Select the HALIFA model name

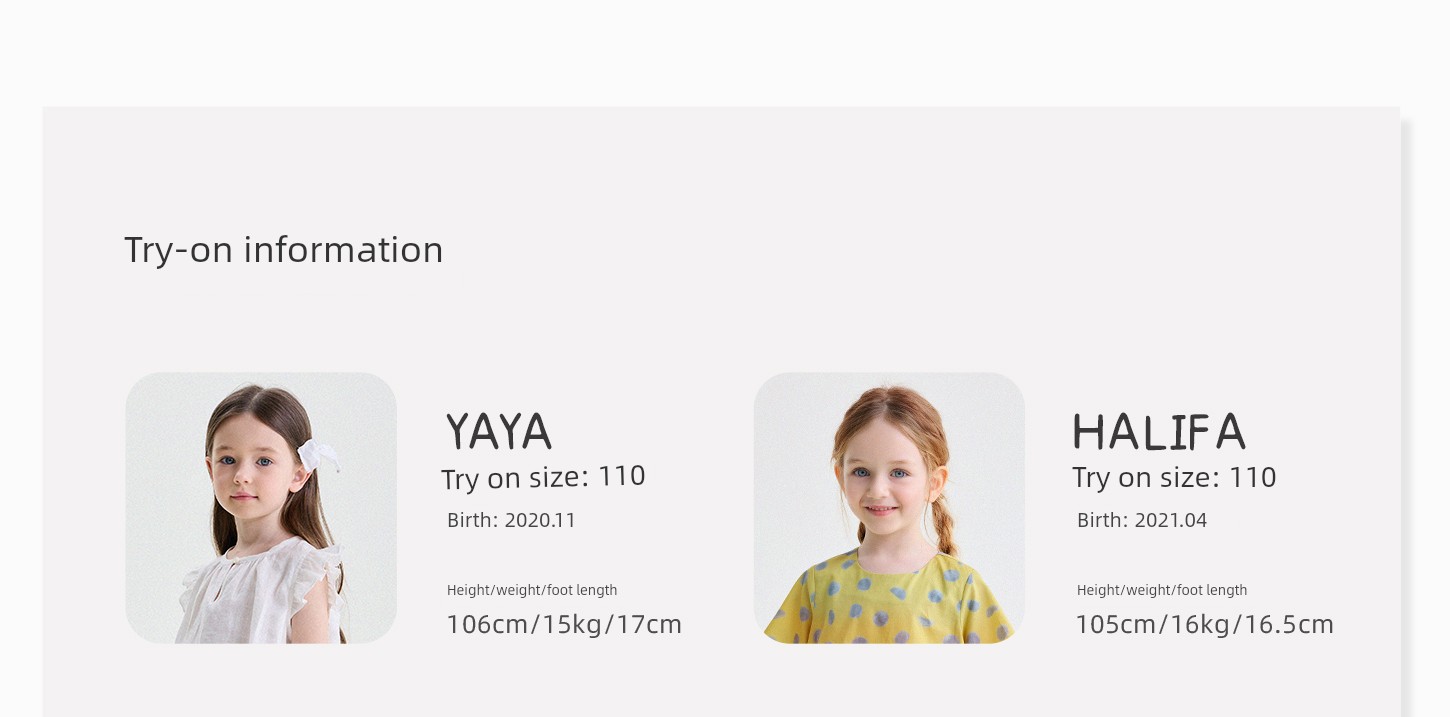point(1159,432)
